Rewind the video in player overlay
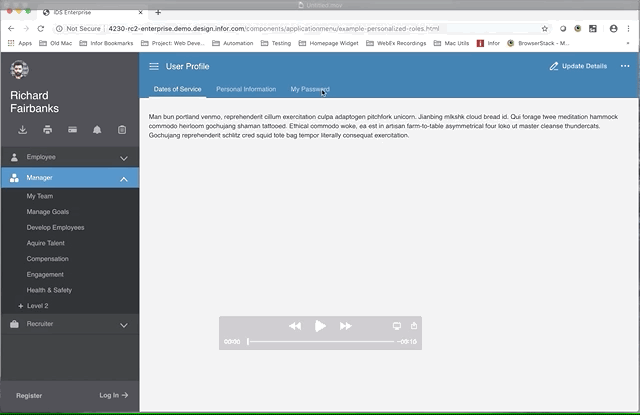This screenshot has width=640, height=415. (x=295, y=326)
